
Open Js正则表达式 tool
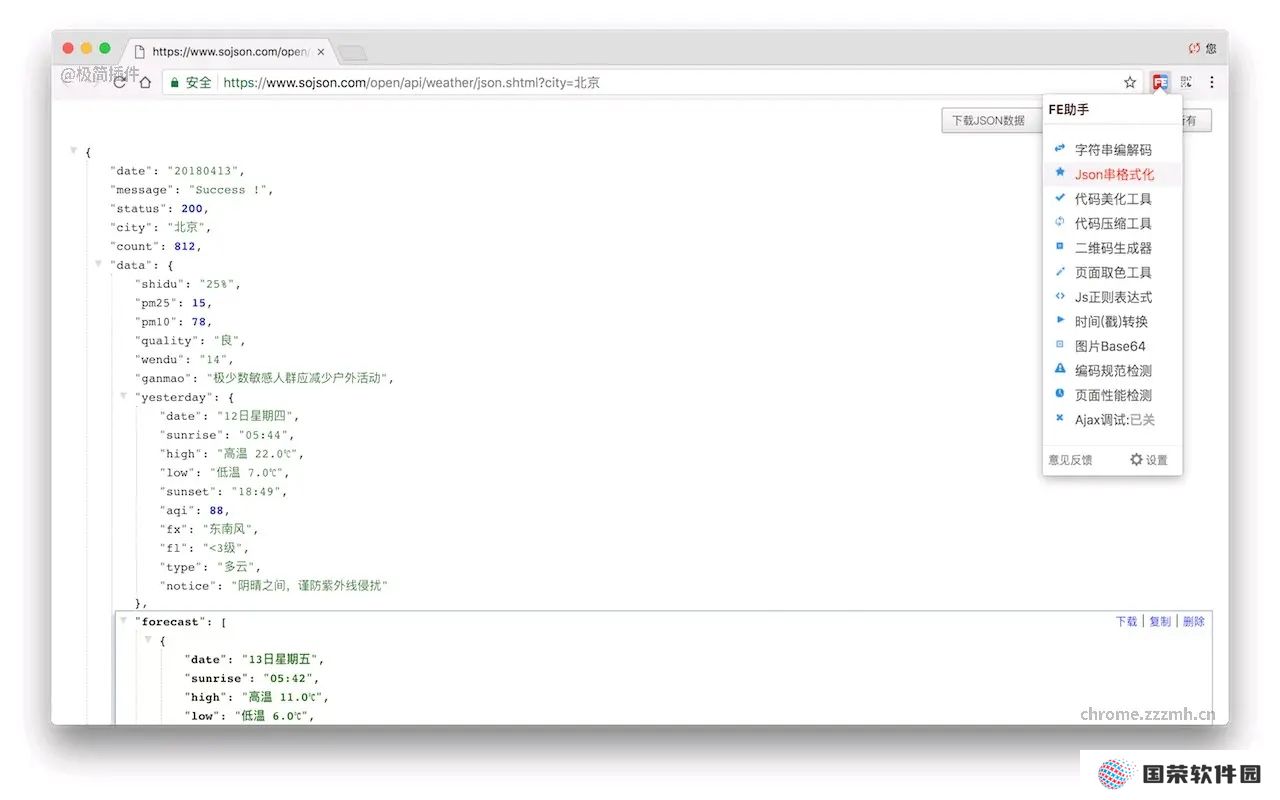(x=1112, y=297)
